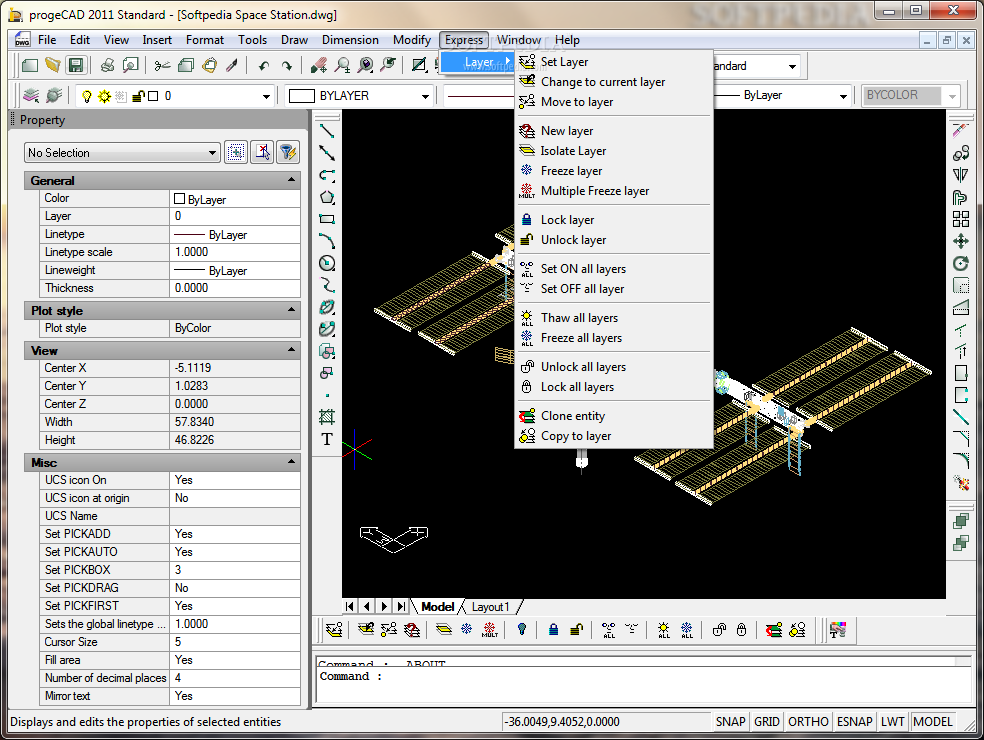Go to last layout tab arrow

[x=400, y=606]
